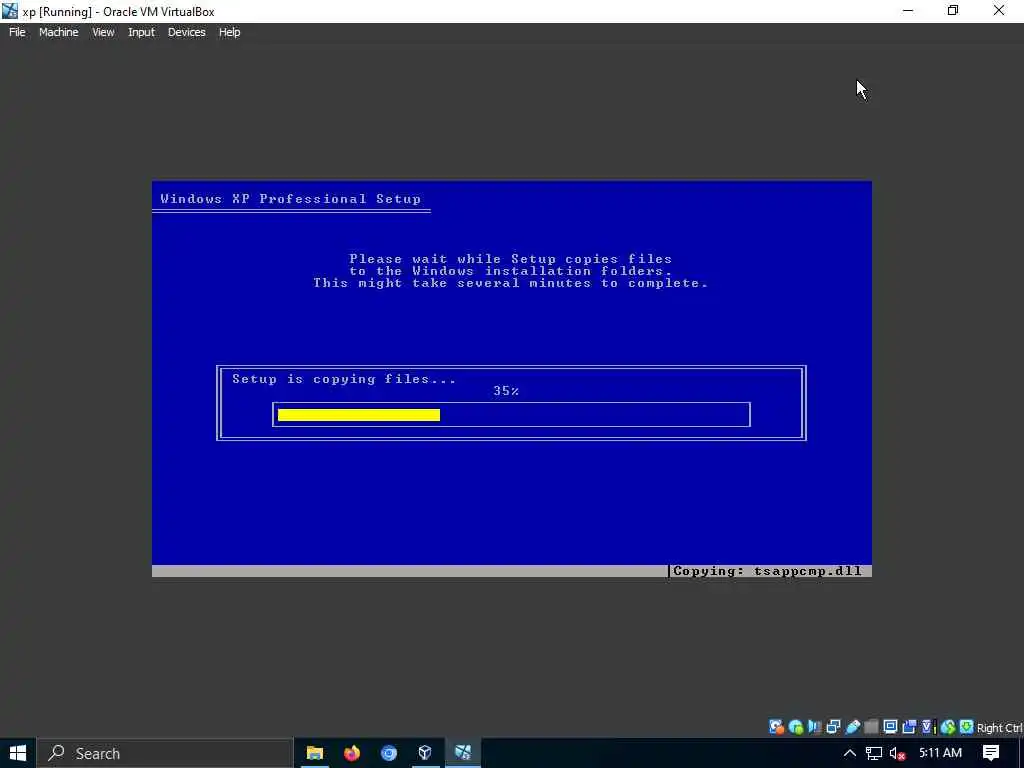Click the yellow file copy progress bar
Viewport: 1024px width, 768px height.
coord(359,415)
